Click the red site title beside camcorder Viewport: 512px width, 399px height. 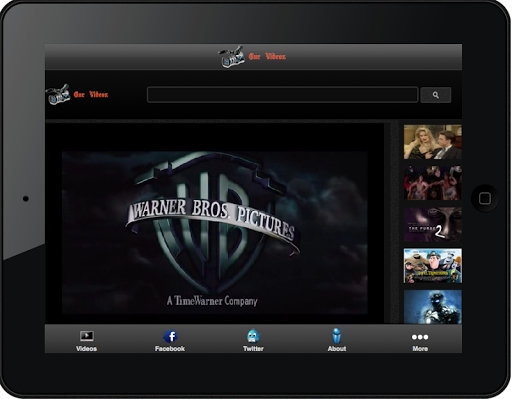[x=91, y=95]
